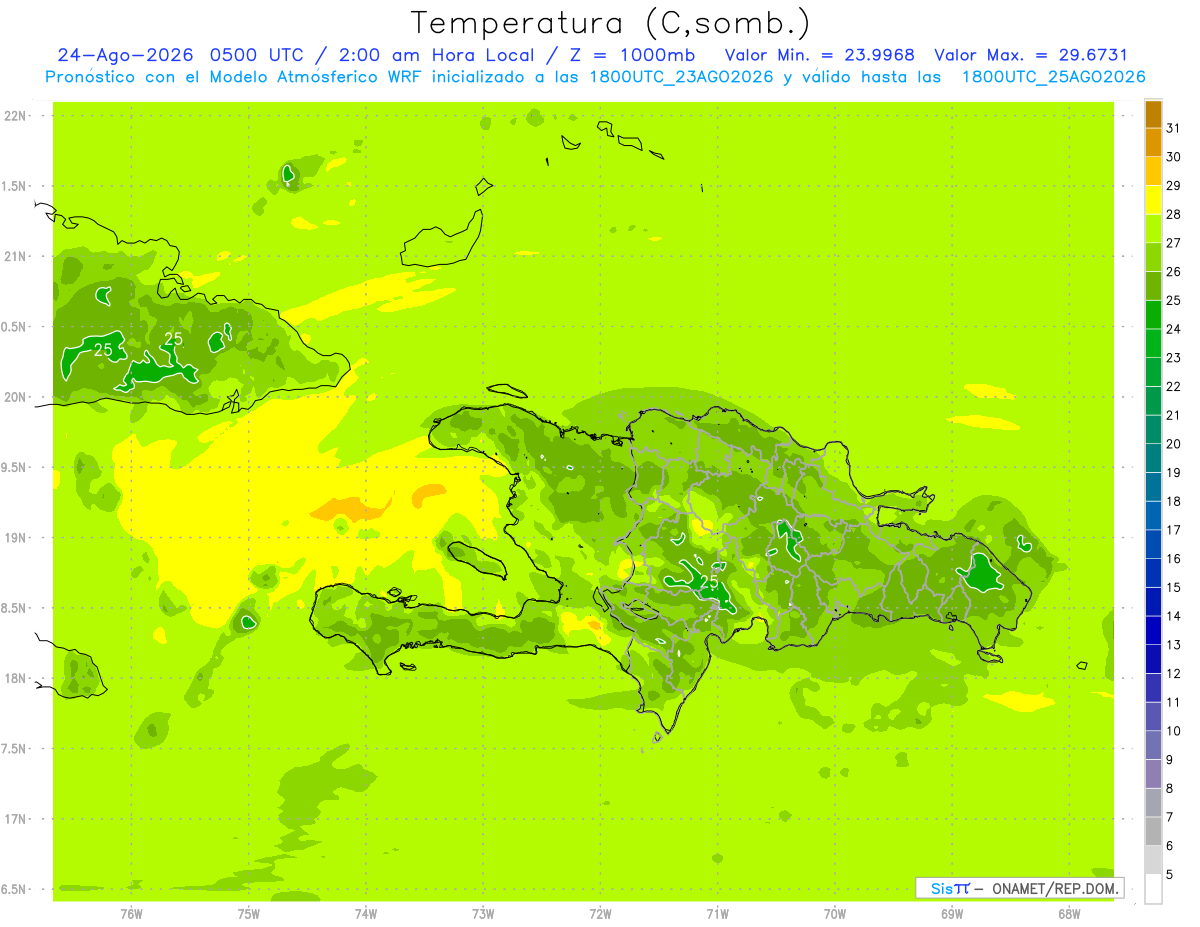Screen dimensions: 1200x927
Task: Click the 25 contour label over Cuba
Action: (x=103, y=350)
